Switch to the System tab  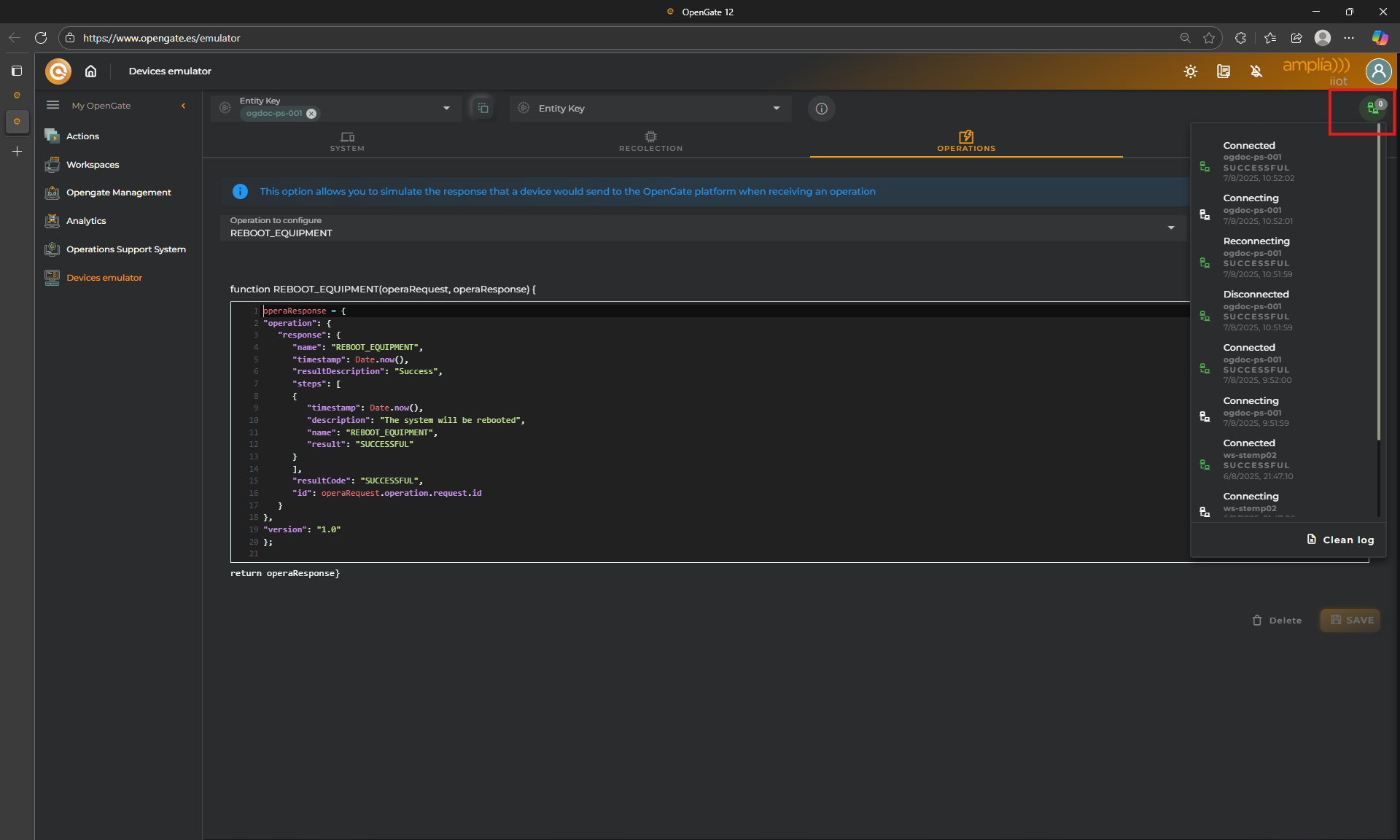coord(347,141)
